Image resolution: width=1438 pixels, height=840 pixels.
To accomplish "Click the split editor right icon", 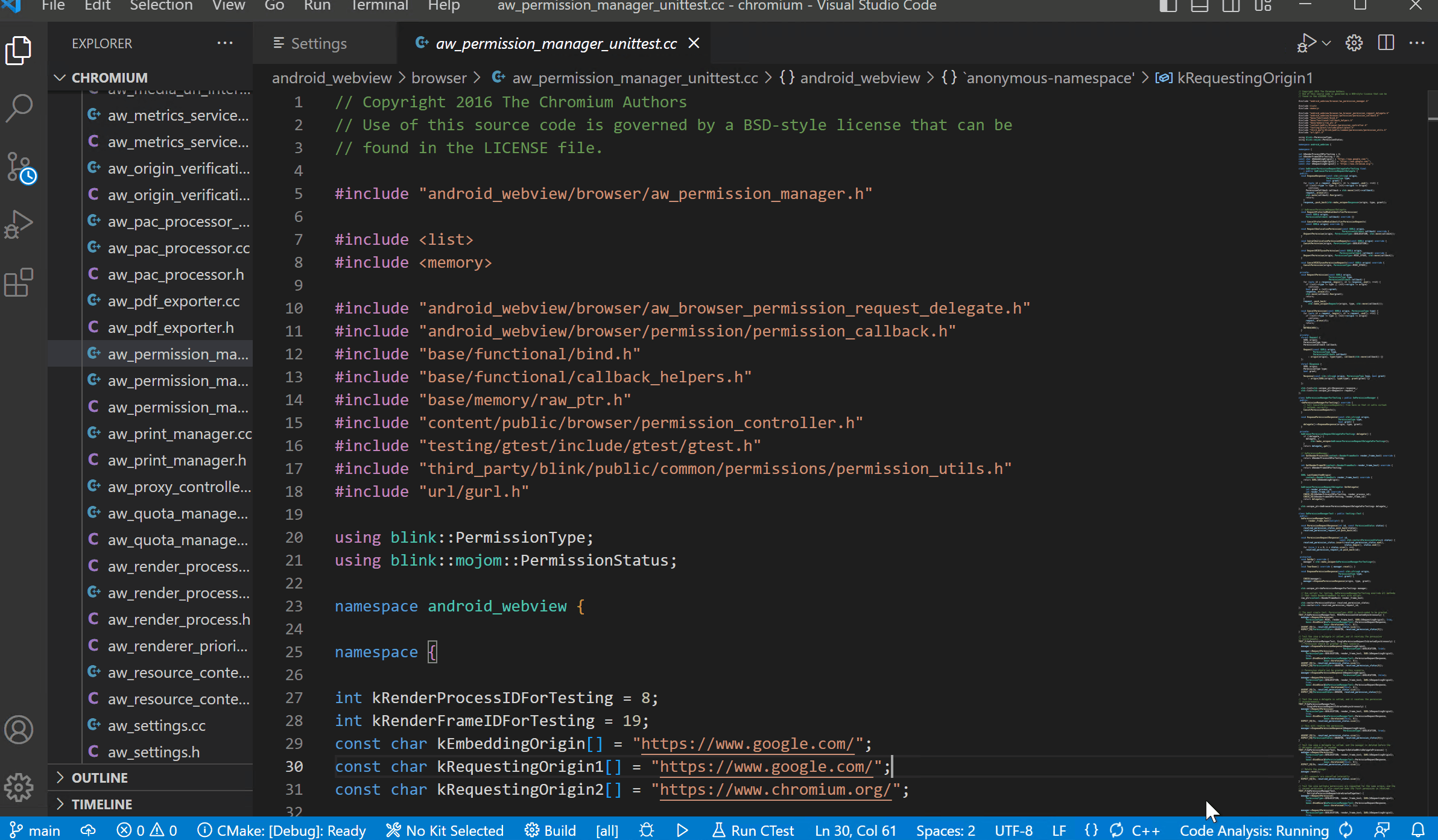I will click(1386, 43).
